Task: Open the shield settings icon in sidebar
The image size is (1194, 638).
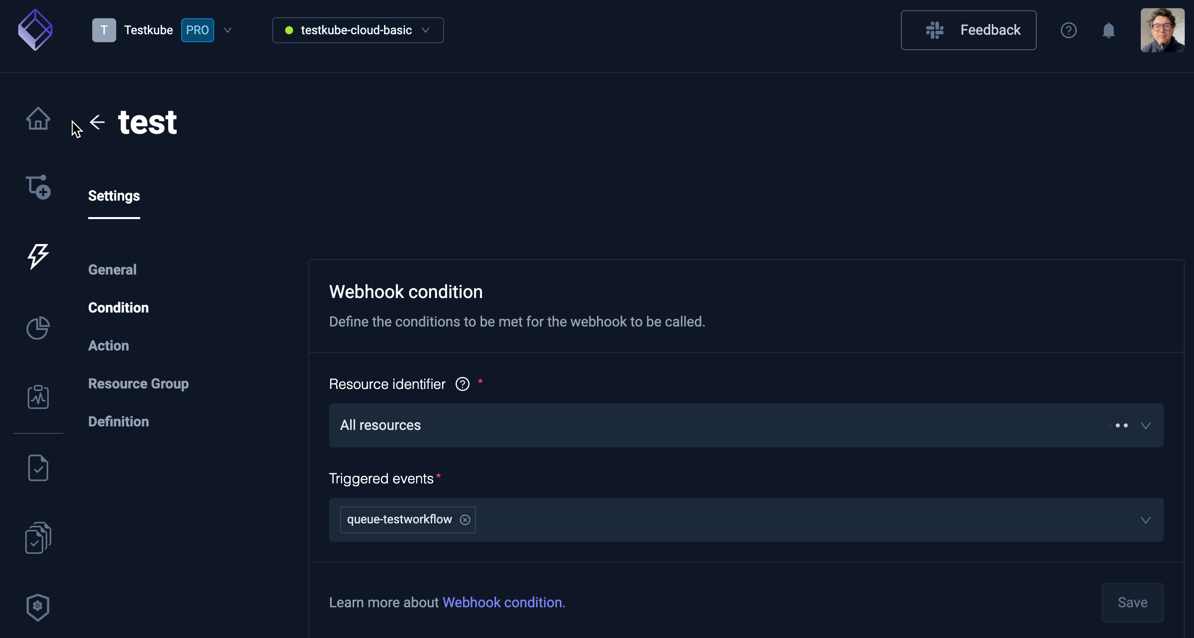Action: click(37, 607)
